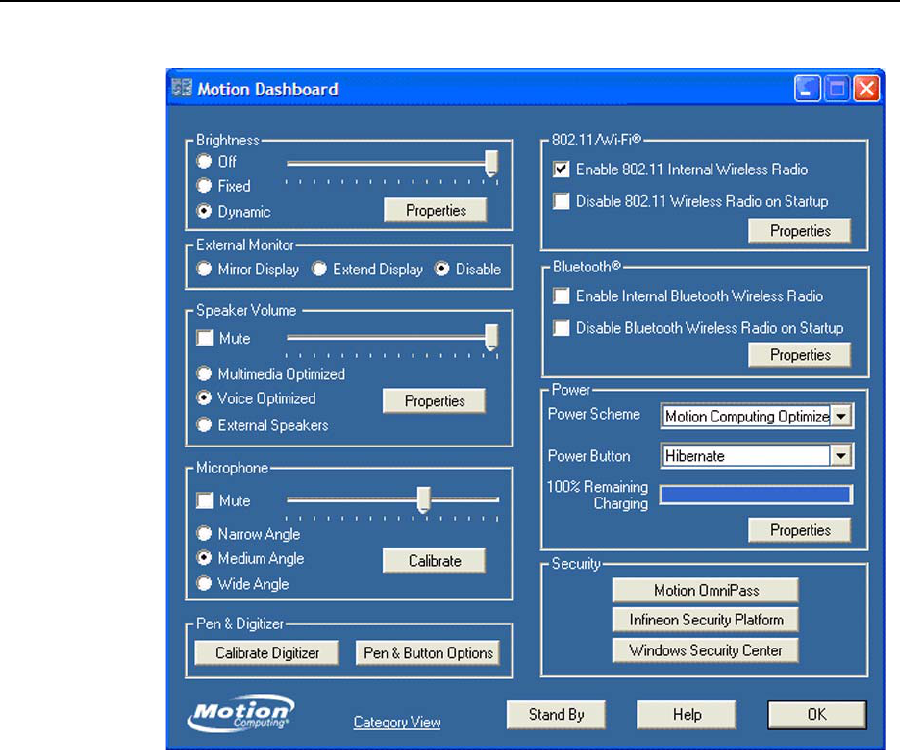Click the Brightness slider thumb

click(x=491, y=163)
